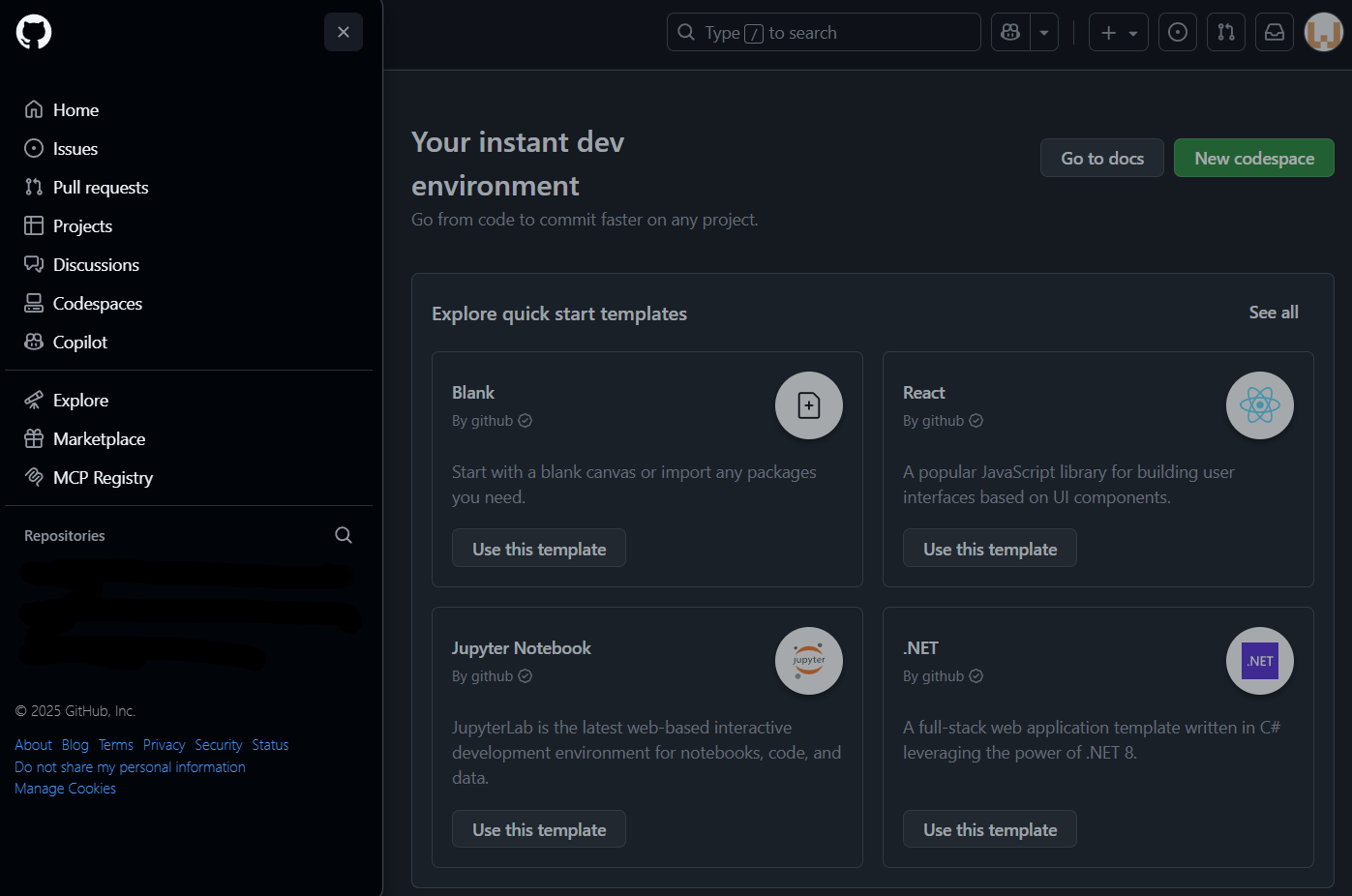Screen dimensions: 1352x896
Task: Click the pull requests icon in header
Action: [1225, 32]
